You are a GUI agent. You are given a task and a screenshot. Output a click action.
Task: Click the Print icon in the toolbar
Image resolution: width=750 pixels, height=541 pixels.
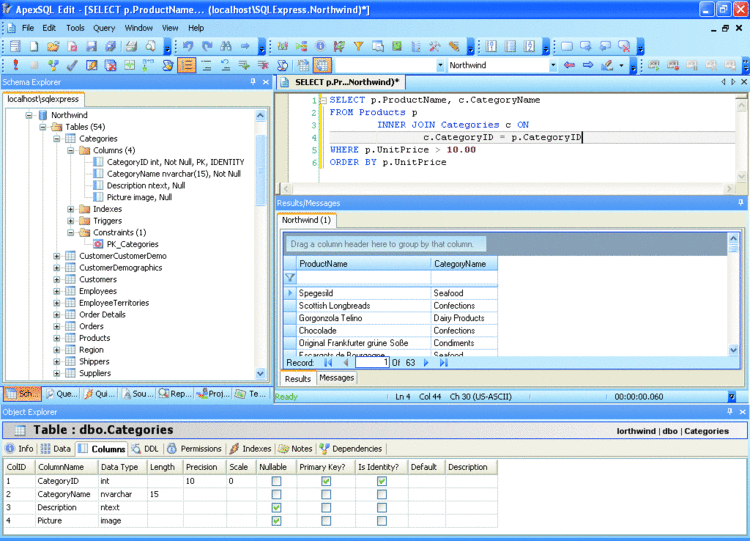click(131, 46)
